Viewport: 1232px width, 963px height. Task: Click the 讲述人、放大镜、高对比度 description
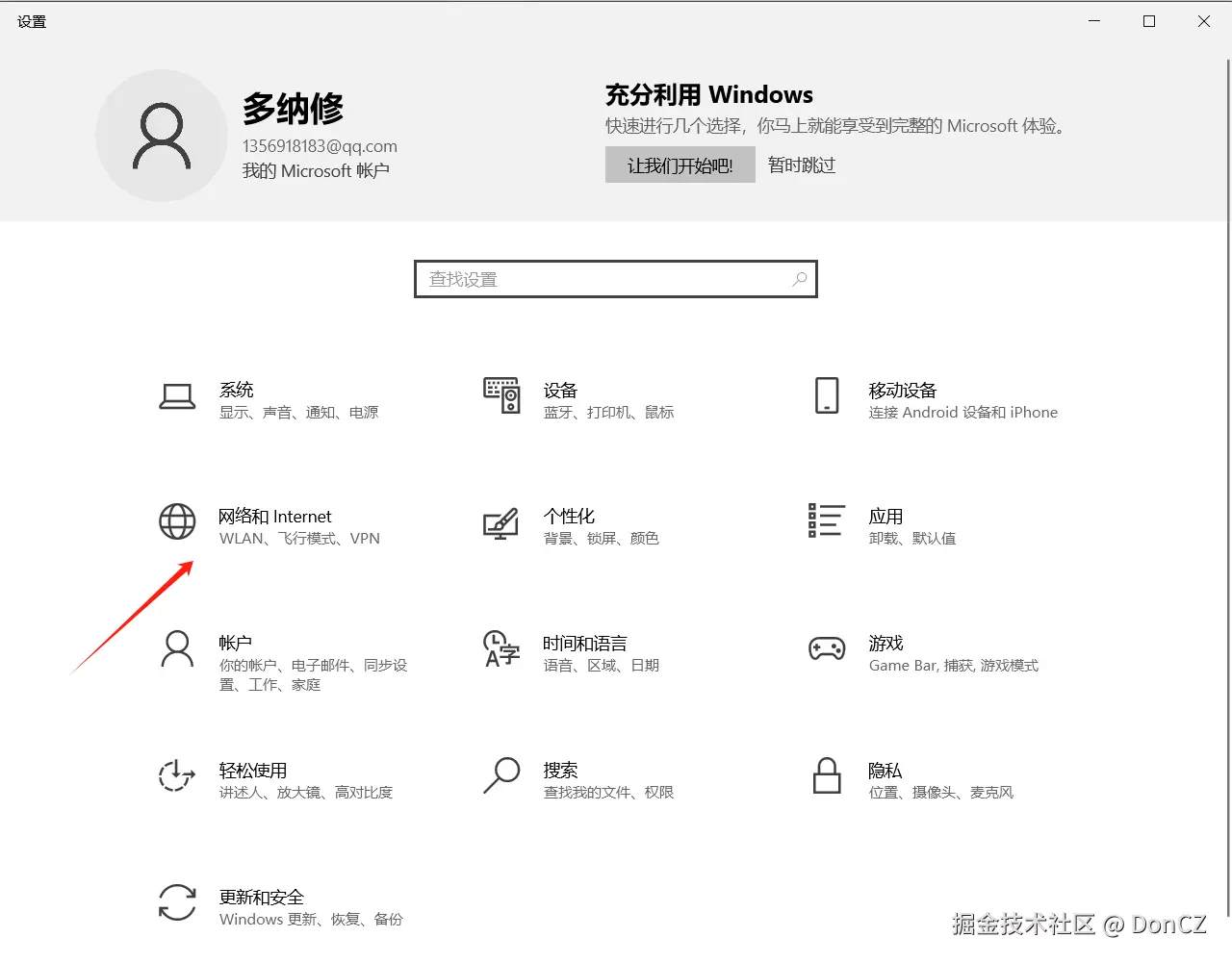(306, 793)
